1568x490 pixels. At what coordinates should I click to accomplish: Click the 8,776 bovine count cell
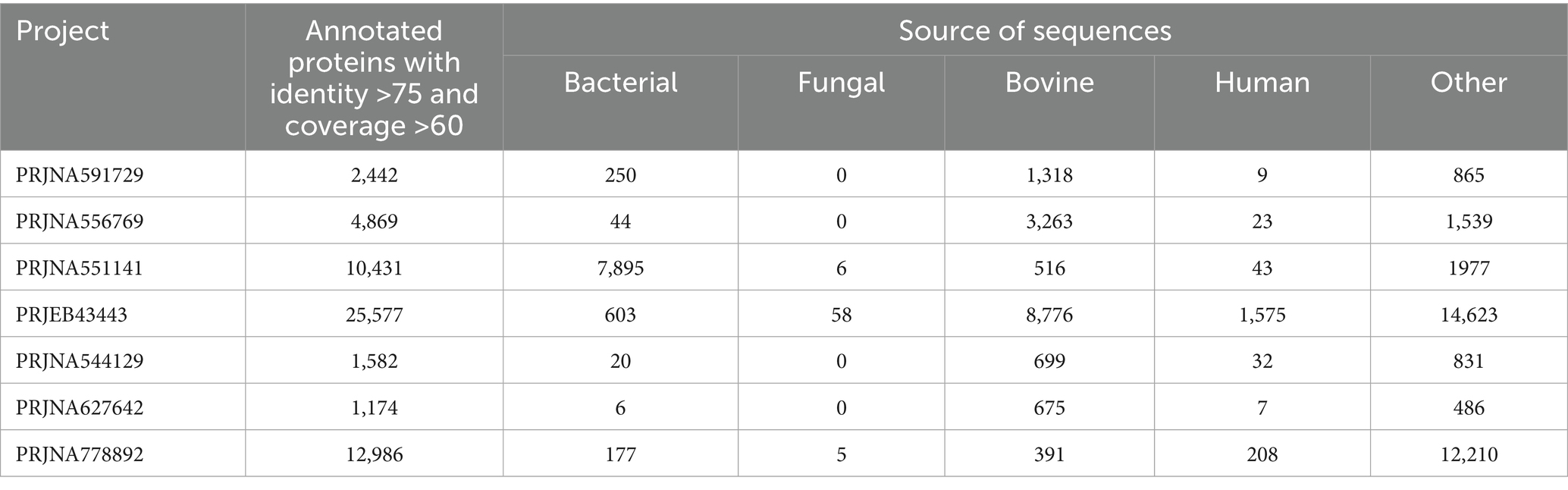point(1049,315)
